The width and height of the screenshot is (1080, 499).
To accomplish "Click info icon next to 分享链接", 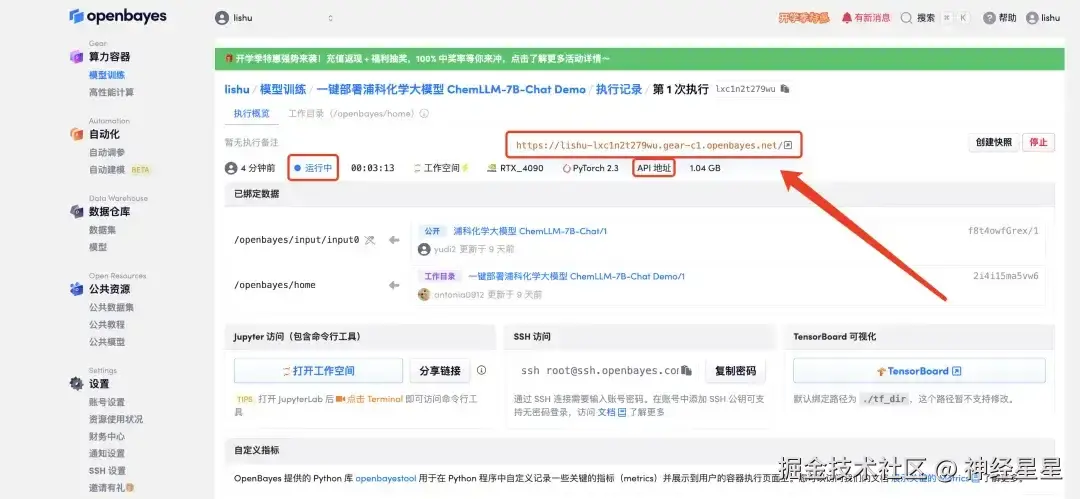I will [481, 370].
